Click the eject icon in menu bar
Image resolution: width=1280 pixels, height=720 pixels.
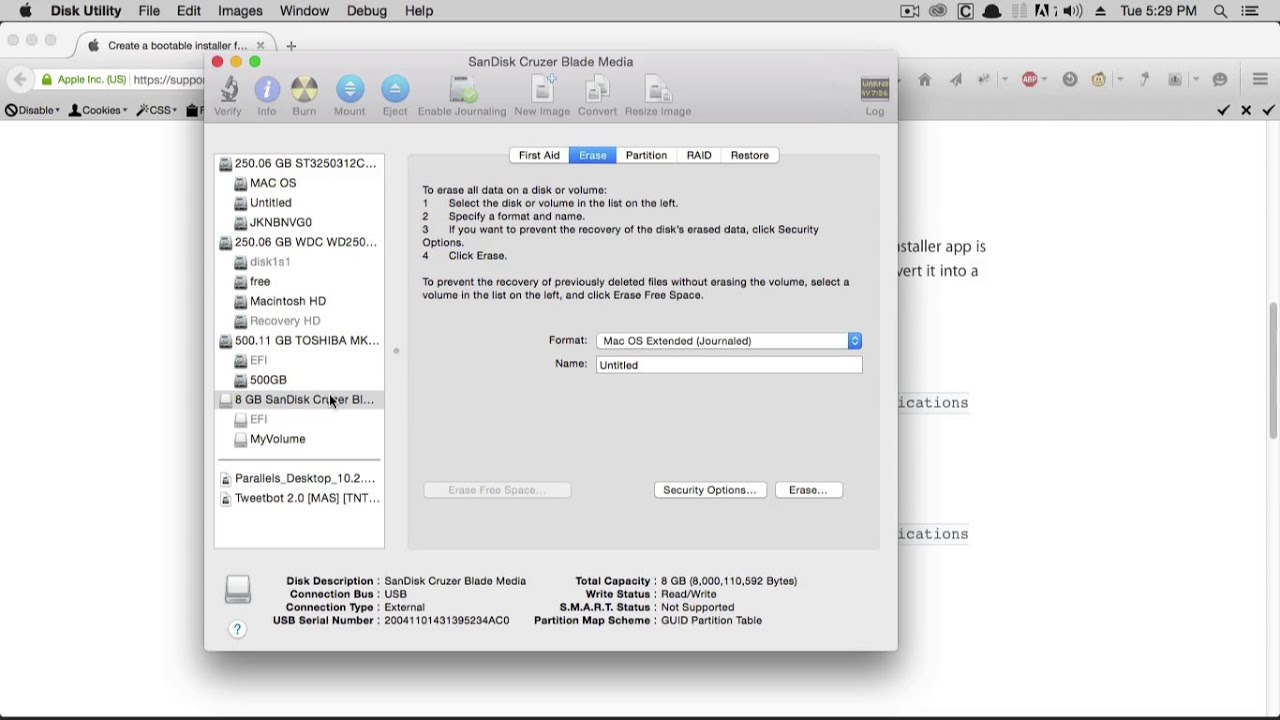coord(1101,11)
